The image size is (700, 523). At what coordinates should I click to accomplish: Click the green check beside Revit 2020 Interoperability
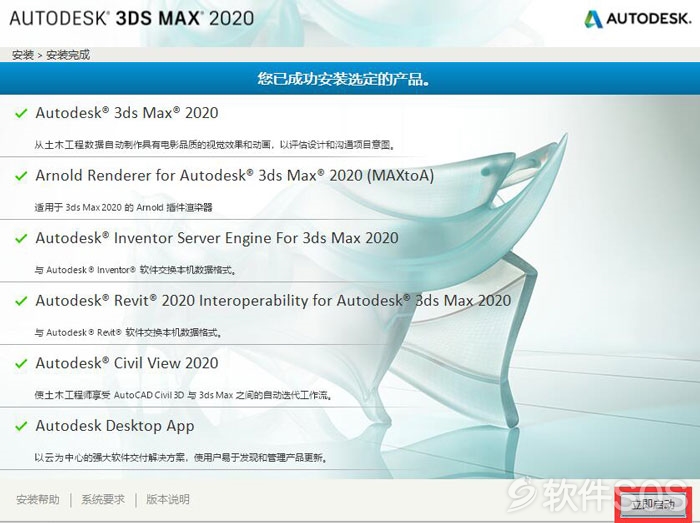[x=21, y=300]
